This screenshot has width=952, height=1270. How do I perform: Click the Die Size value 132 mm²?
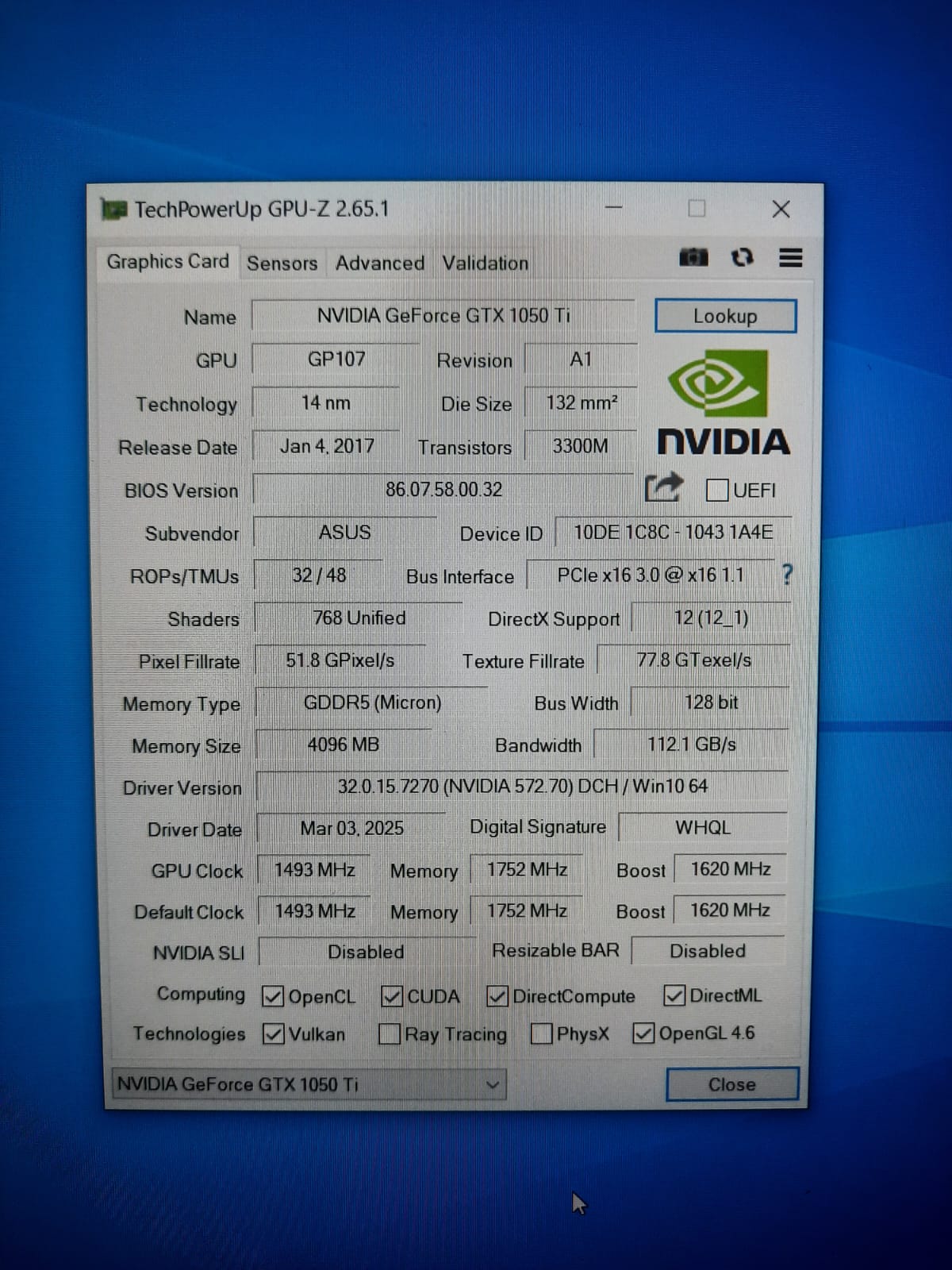[x=581, y=402]
